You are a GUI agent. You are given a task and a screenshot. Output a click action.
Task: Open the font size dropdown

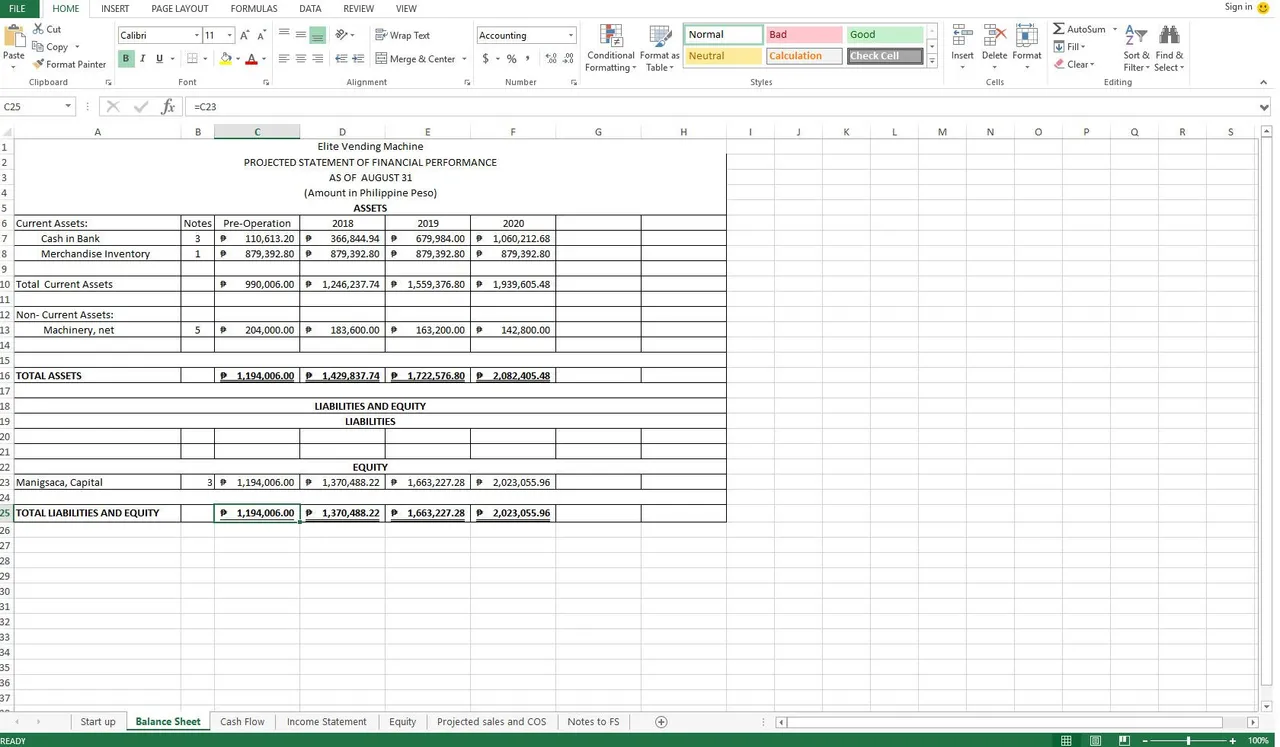point(229,35)
